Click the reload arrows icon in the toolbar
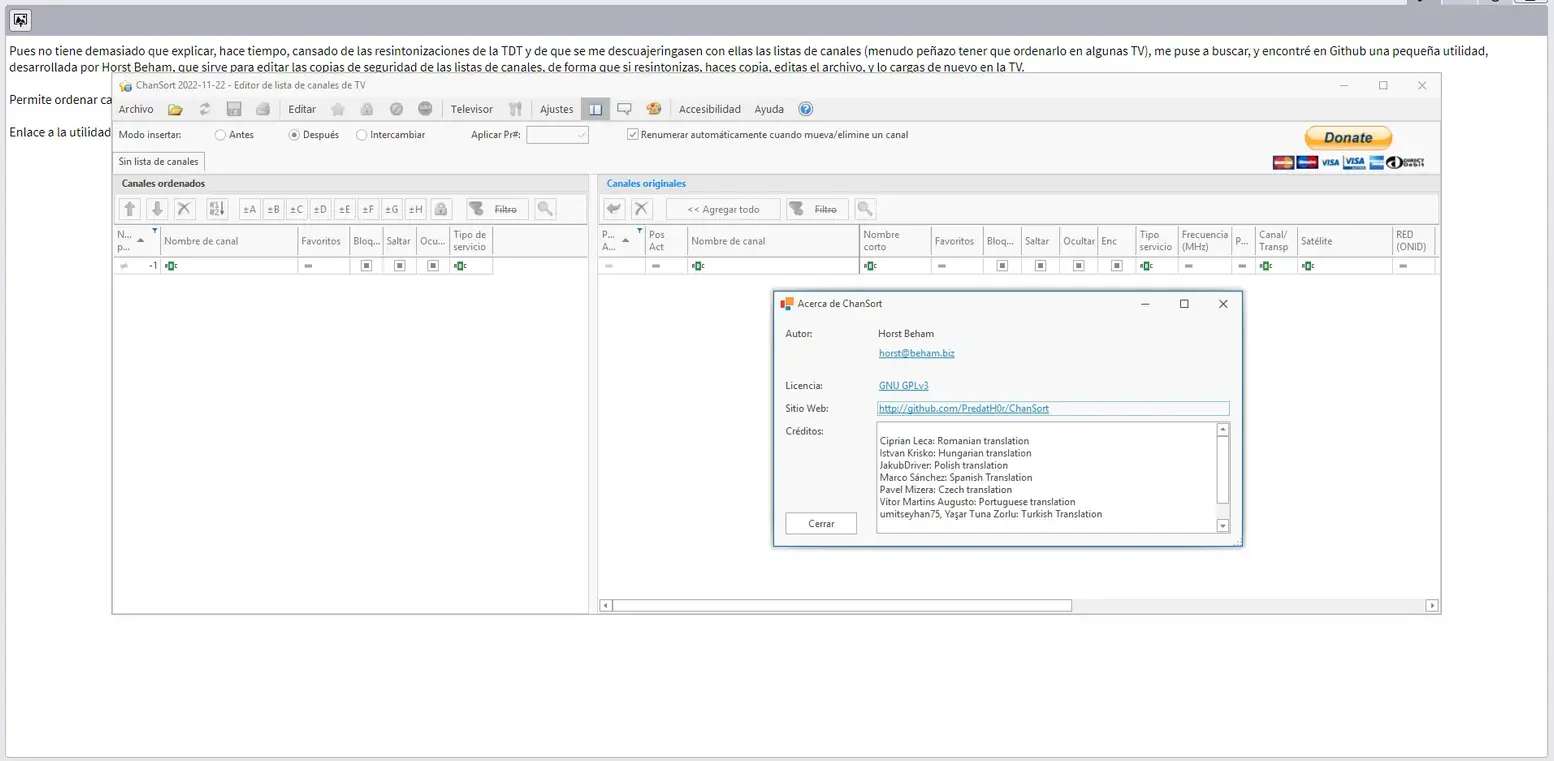The width and height of the screenshot is (1554, 761). coord(205,109)
